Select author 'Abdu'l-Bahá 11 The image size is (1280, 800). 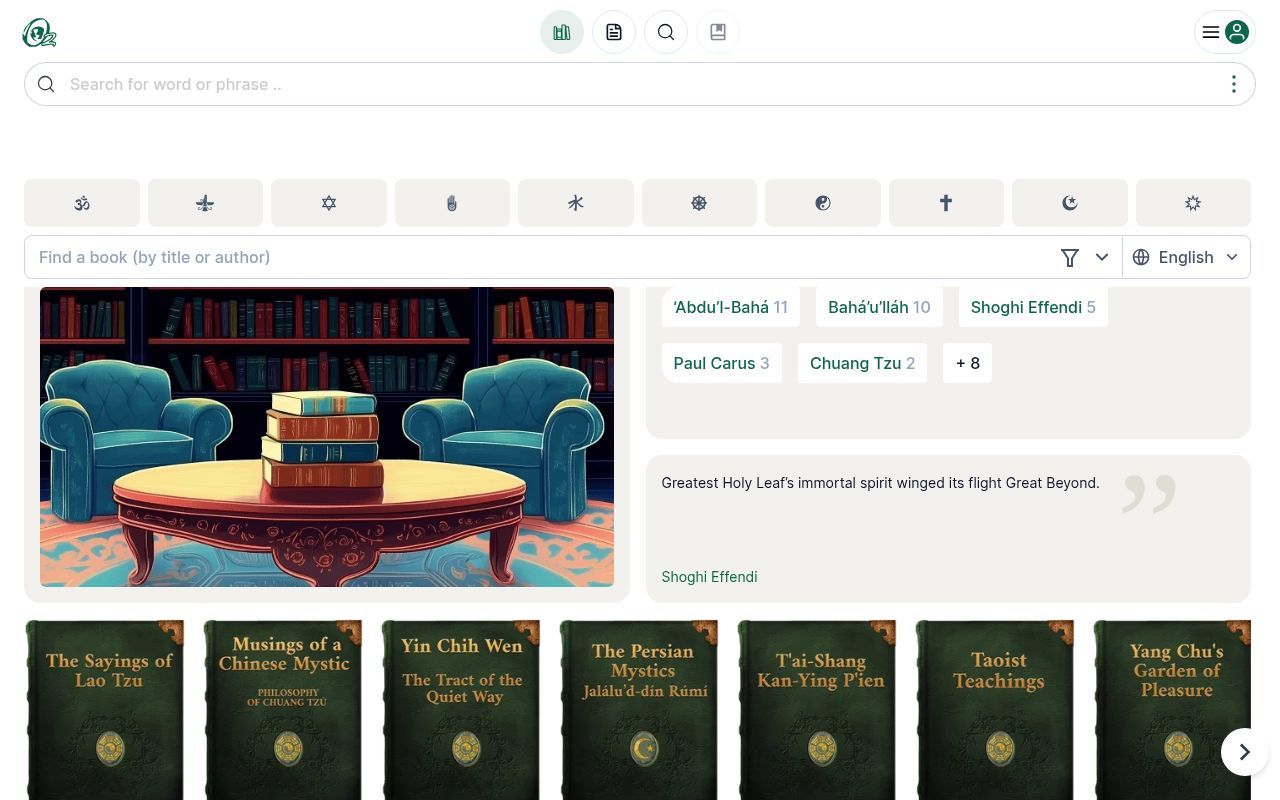730,307
